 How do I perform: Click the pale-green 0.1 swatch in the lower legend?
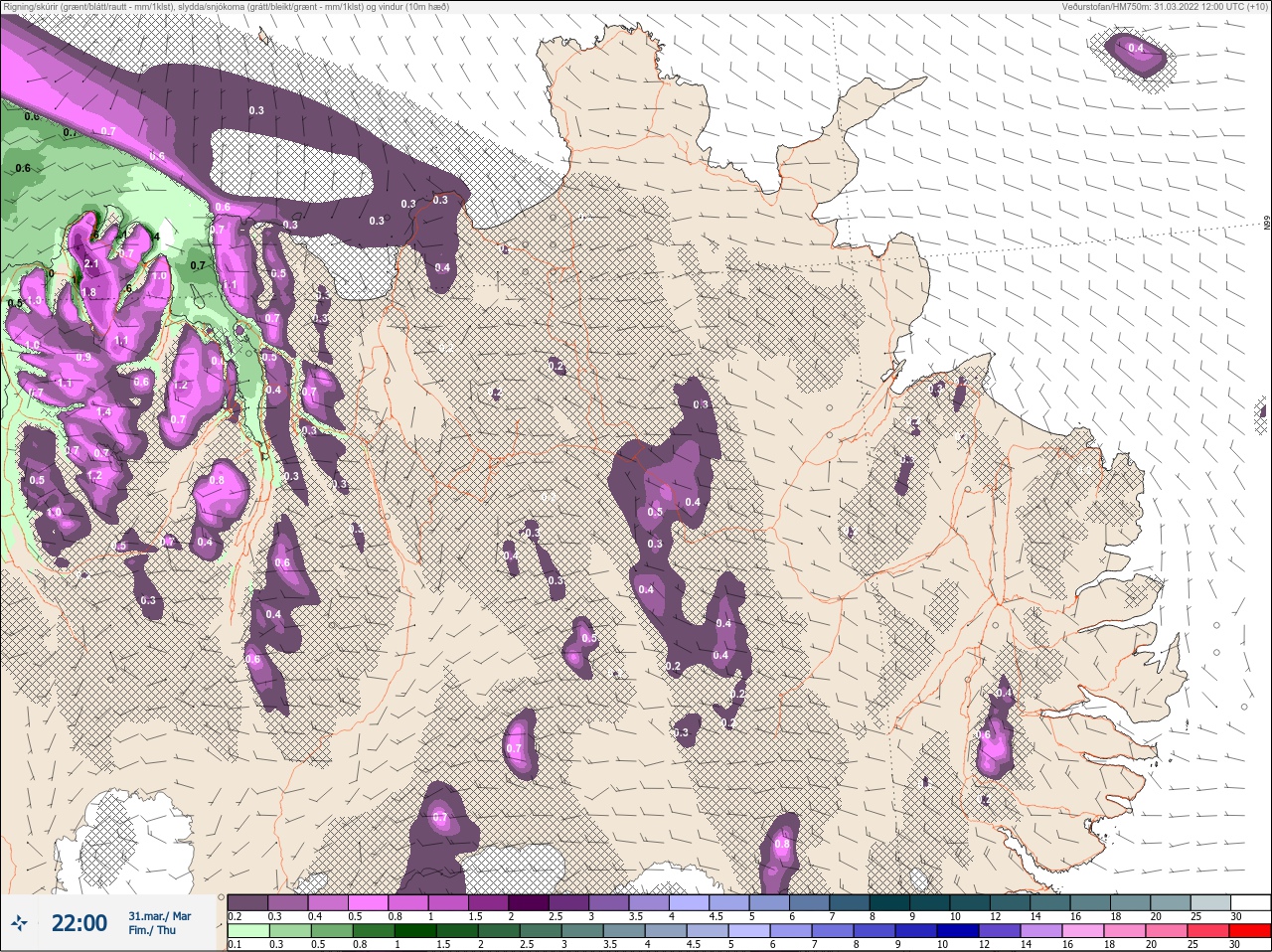[247, 932]
